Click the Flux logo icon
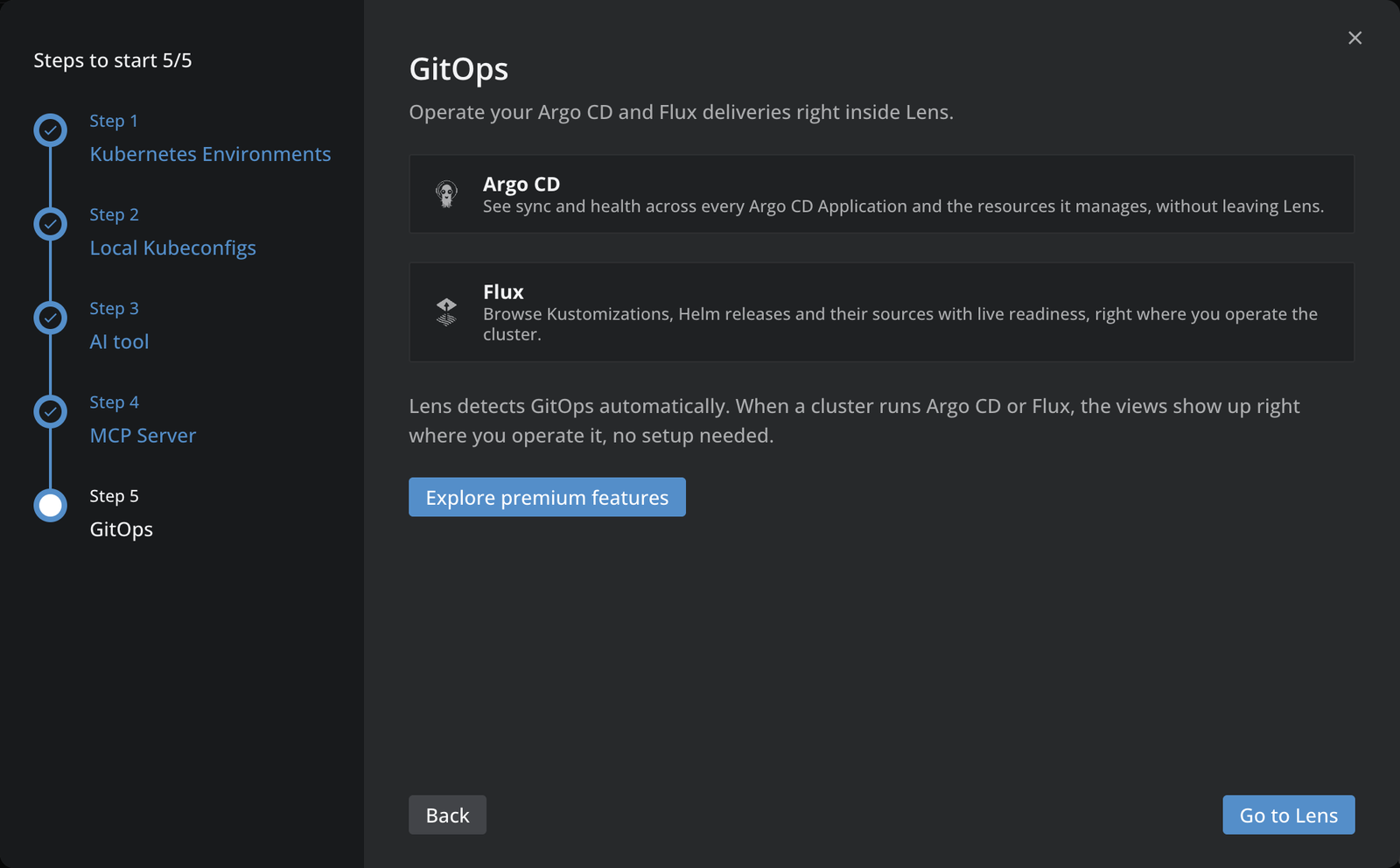 446,311
